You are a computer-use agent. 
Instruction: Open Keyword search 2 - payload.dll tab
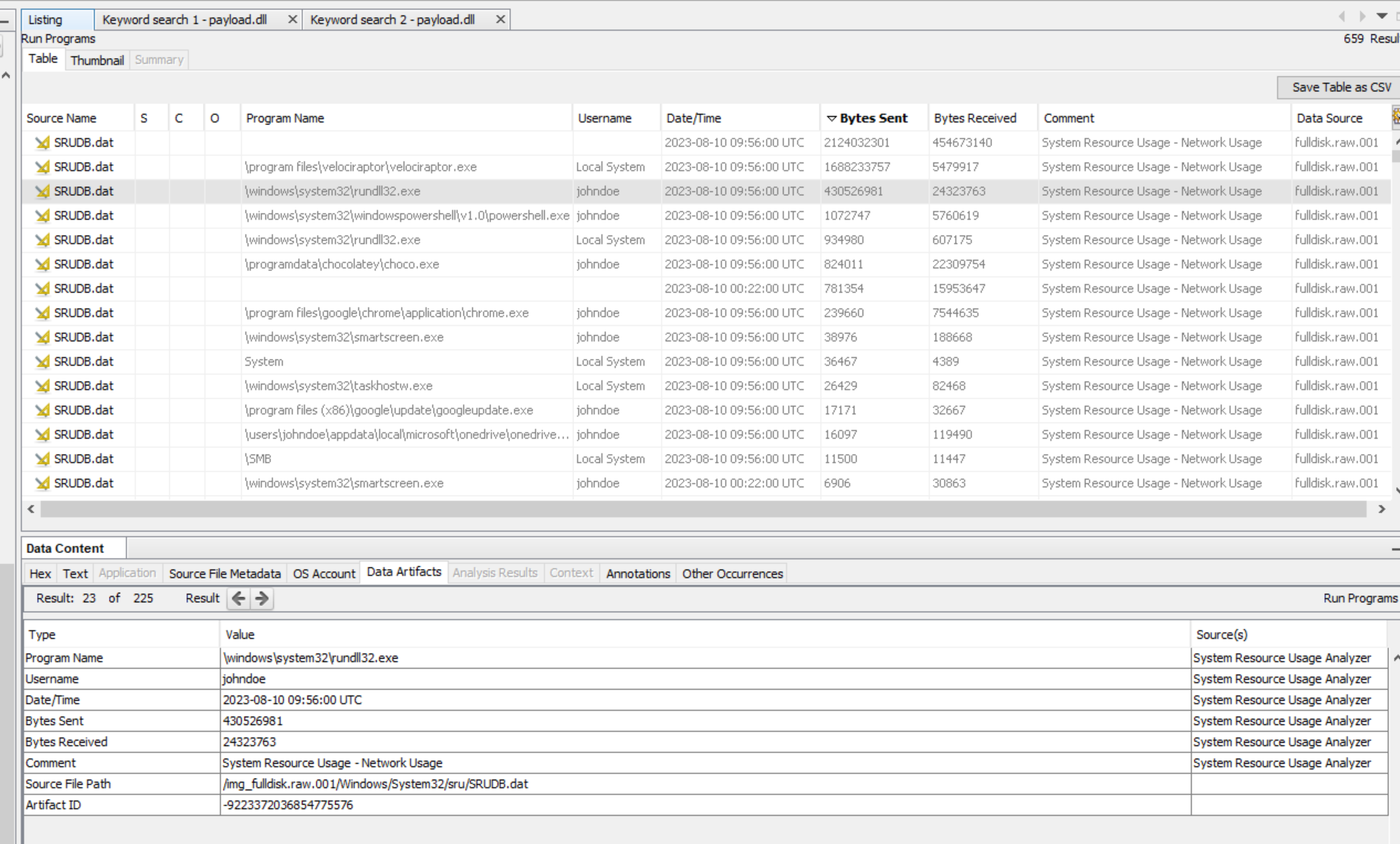[x=392, y=20]
